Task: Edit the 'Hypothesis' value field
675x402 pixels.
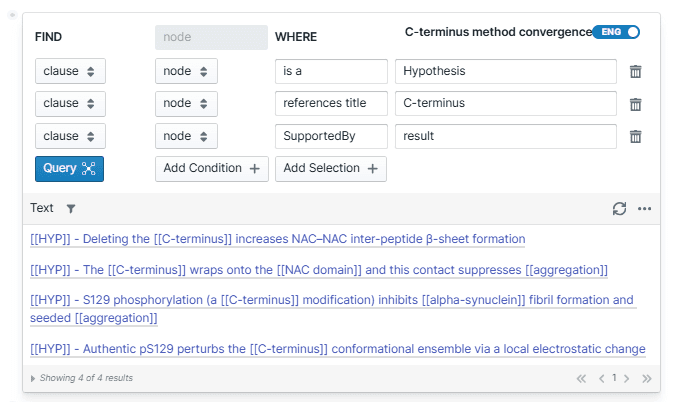Action: 506,71
